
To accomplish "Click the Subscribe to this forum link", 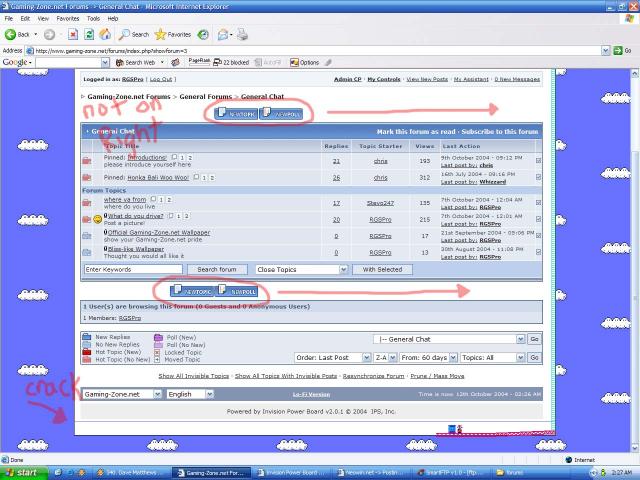I will [500, 131].
